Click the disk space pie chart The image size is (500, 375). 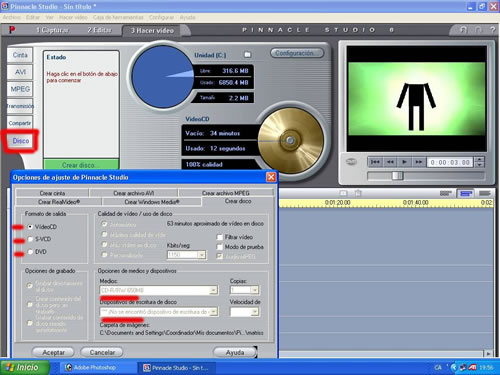[x=162, y=77]
